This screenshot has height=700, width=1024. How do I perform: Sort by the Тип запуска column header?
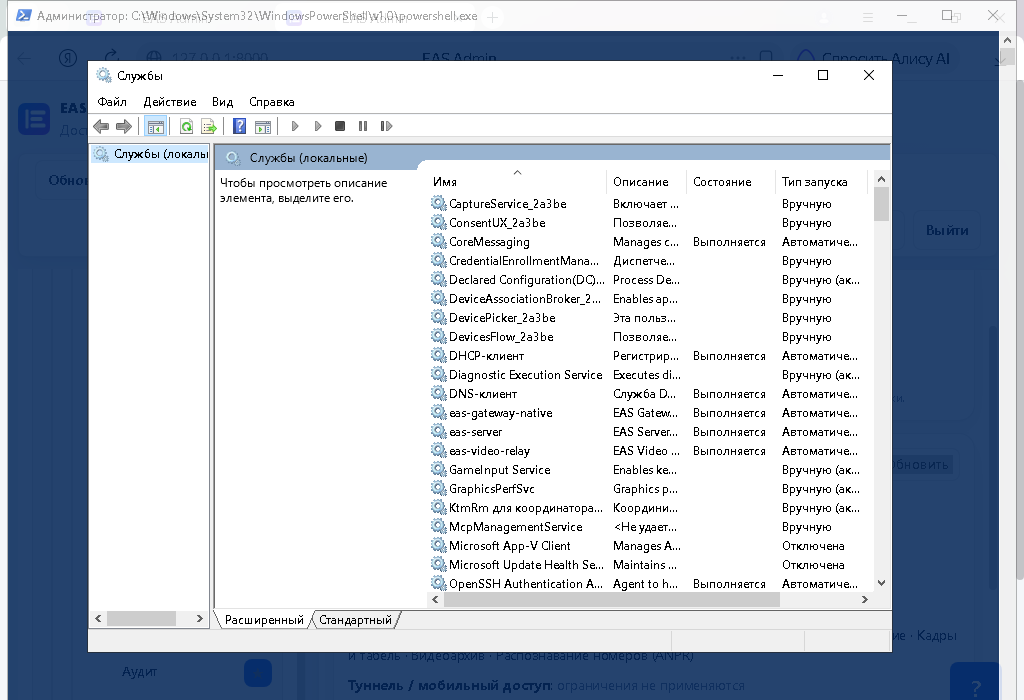click(x=822, y=182)
